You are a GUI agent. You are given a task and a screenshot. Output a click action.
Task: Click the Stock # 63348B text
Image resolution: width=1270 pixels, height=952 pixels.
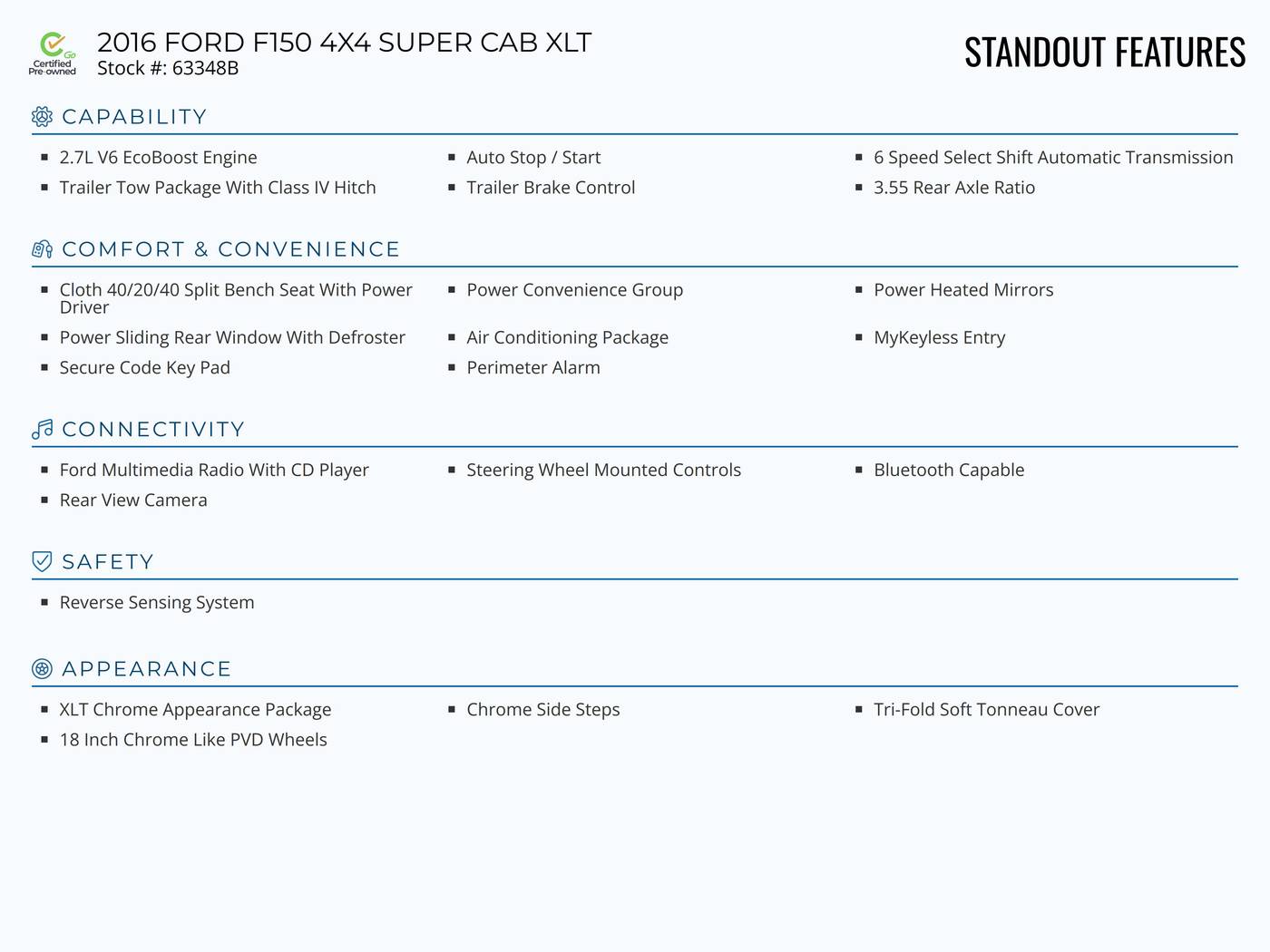pos(168,68)
